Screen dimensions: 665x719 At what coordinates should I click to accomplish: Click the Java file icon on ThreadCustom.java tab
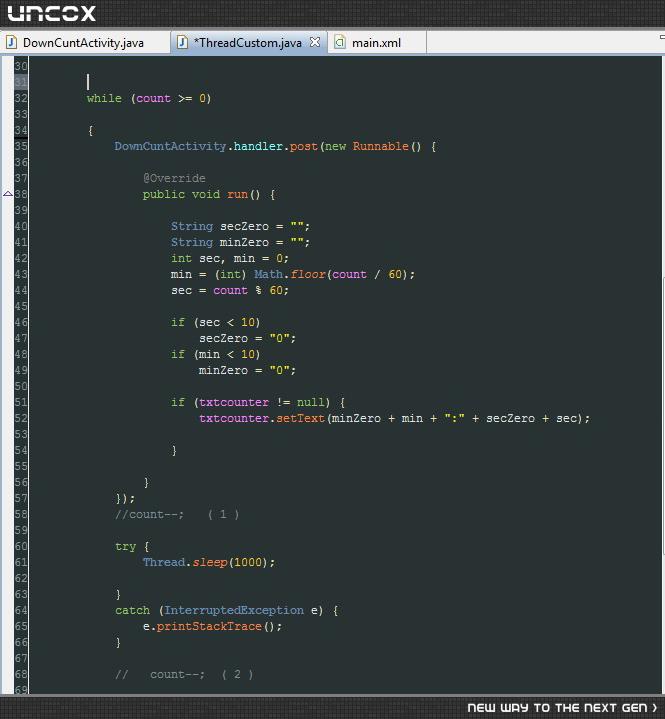[182, 42]
